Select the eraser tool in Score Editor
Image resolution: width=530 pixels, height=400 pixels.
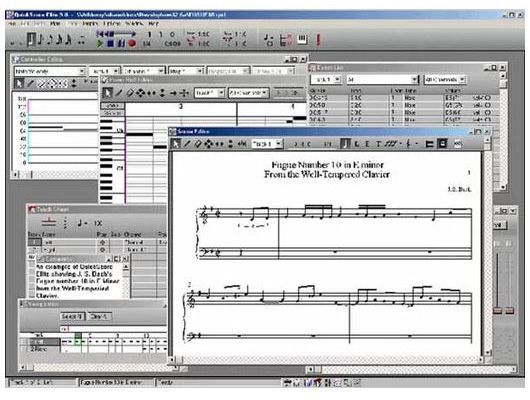[x=198, y=144]
